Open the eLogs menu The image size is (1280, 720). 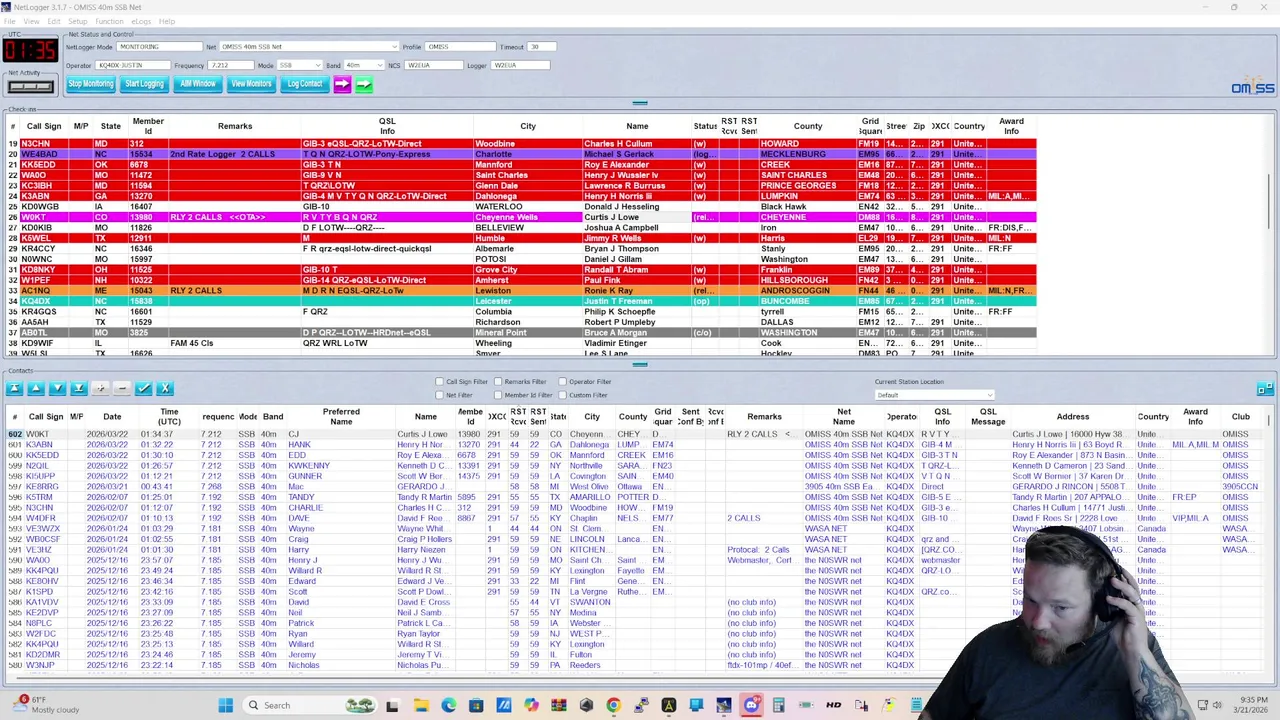pos(141,21)
